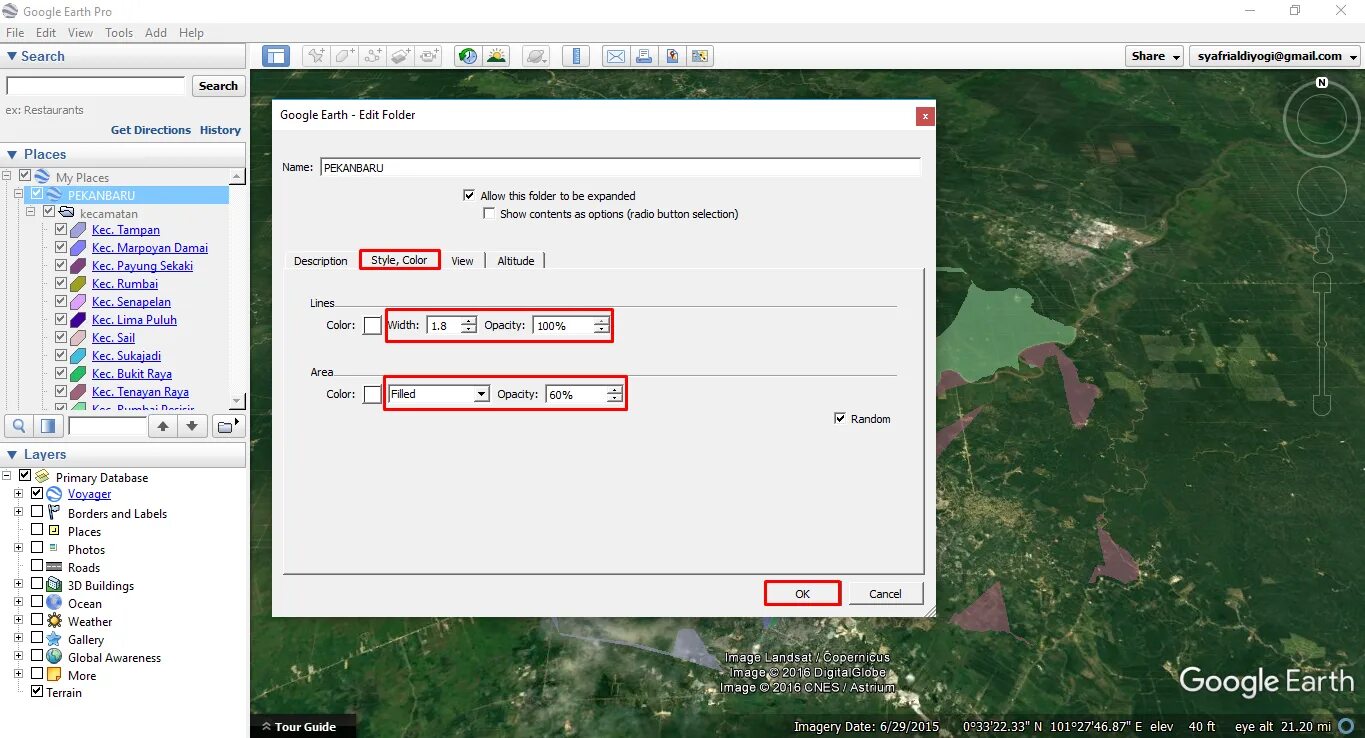The image size is (1365, 738).
Task: Click the move up arrow in Places
Action: [x=163, y=426]
